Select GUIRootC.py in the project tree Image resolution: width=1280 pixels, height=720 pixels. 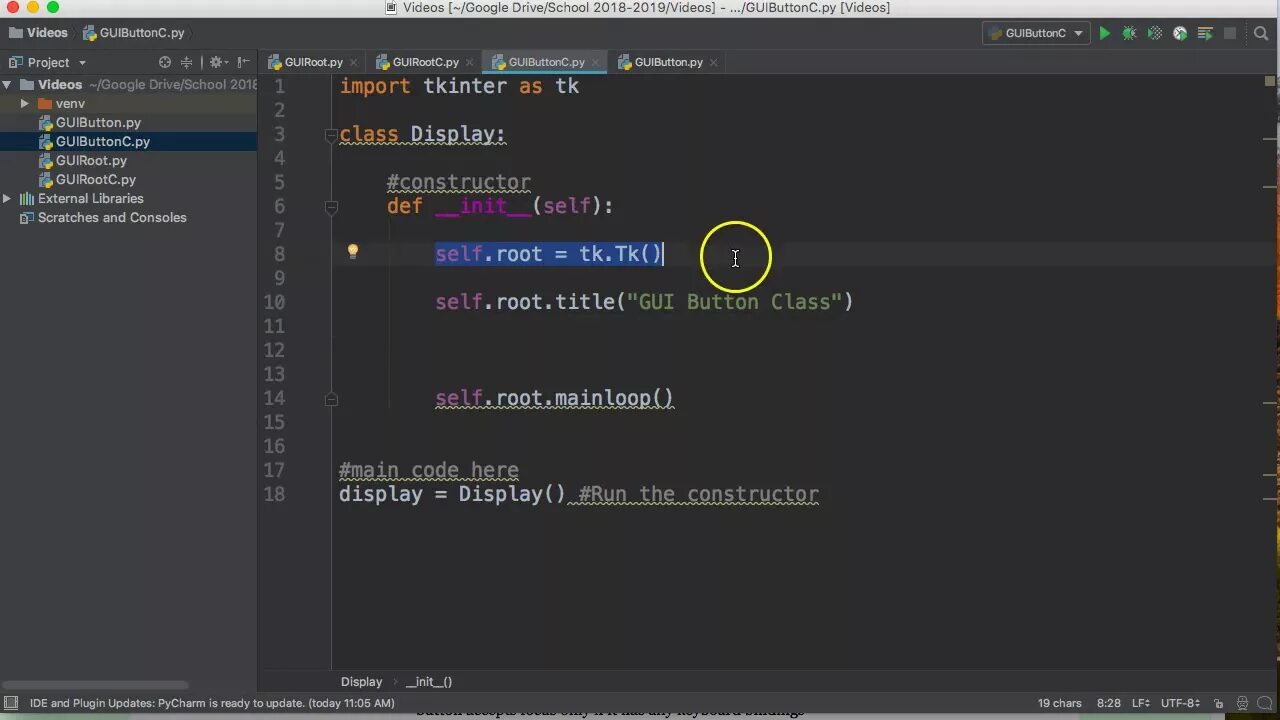coord(96,180)
